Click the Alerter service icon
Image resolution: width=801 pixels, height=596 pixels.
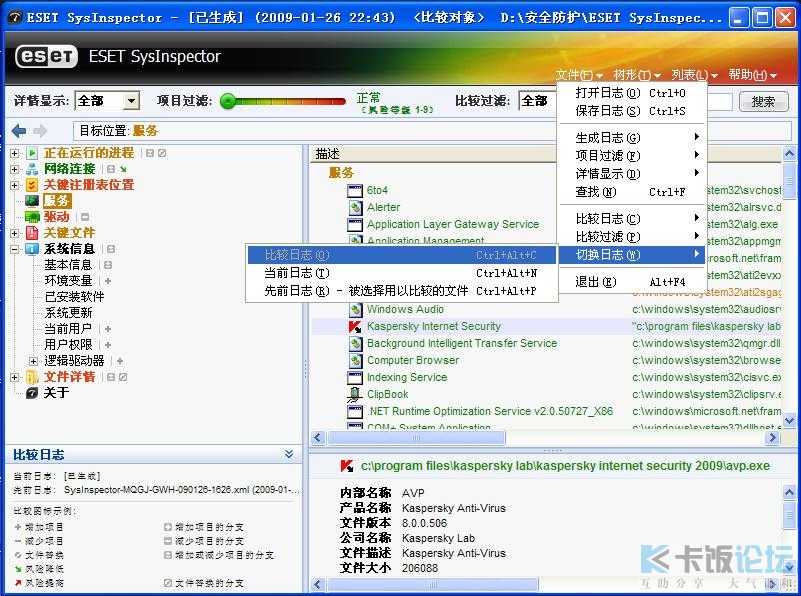point(355,207)
